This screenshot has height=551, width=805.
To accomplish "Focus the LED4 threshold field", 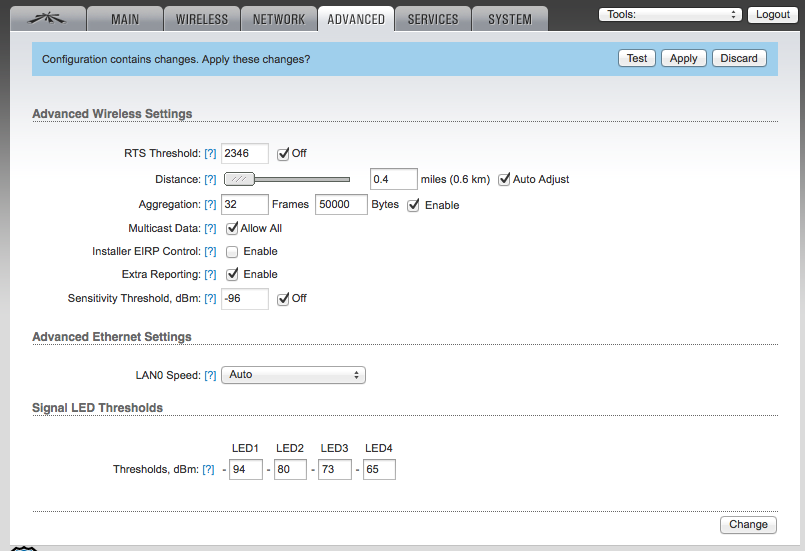I will point(379,469).
